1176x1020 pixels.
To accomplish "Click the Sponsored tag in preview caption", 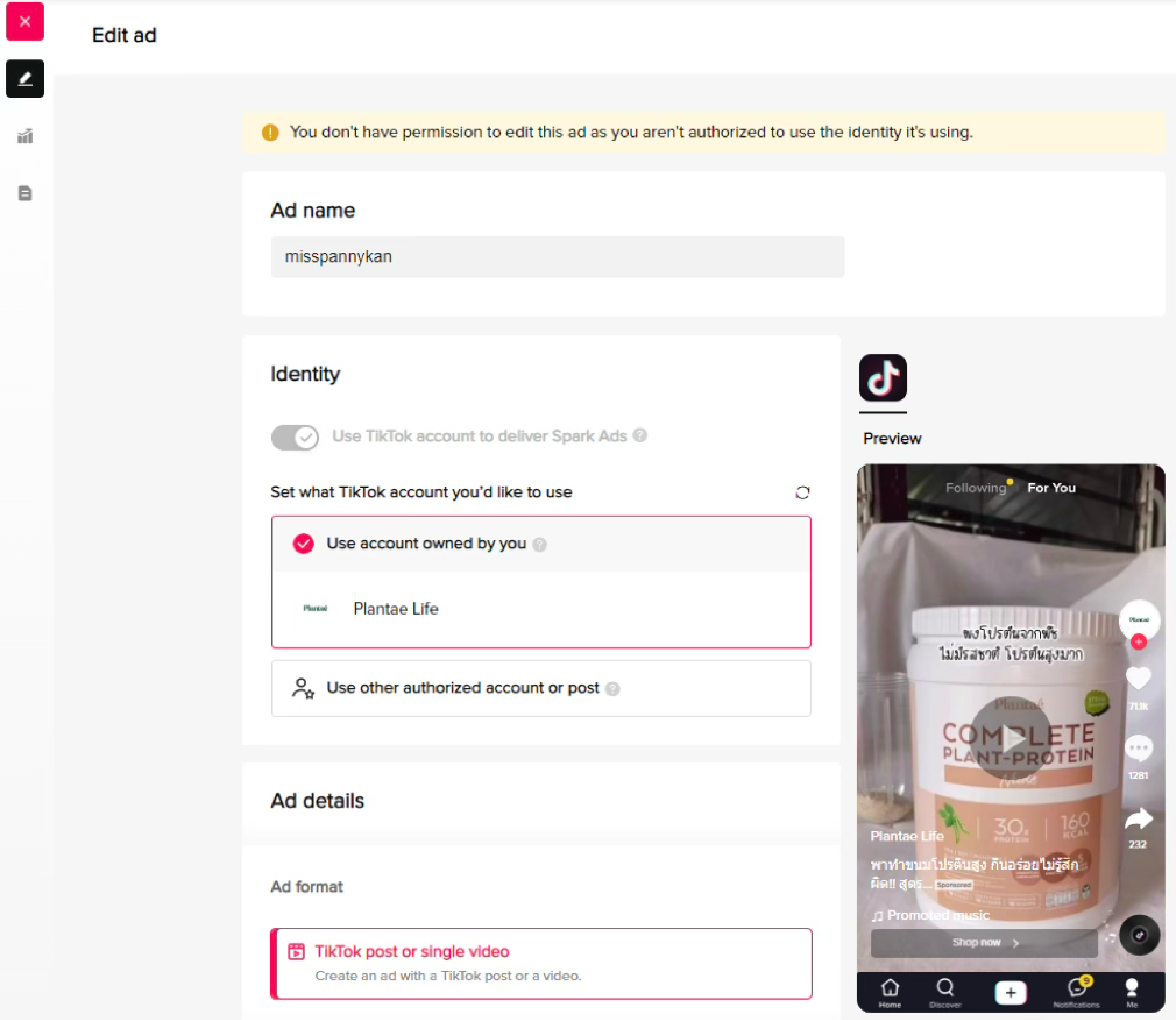I will click(954, 885).
